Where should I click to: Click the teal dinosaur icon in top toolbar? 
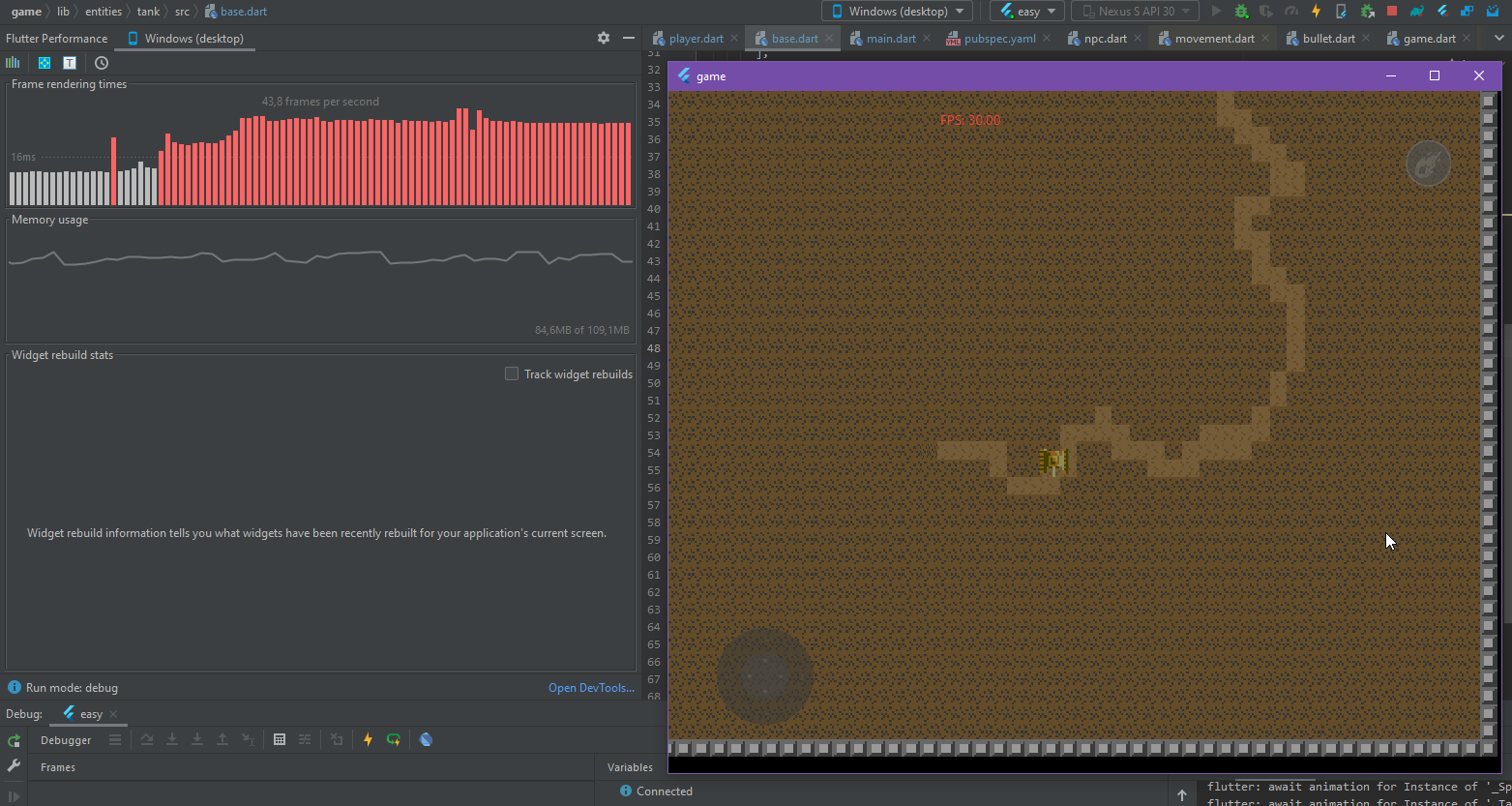[1417, 12]
